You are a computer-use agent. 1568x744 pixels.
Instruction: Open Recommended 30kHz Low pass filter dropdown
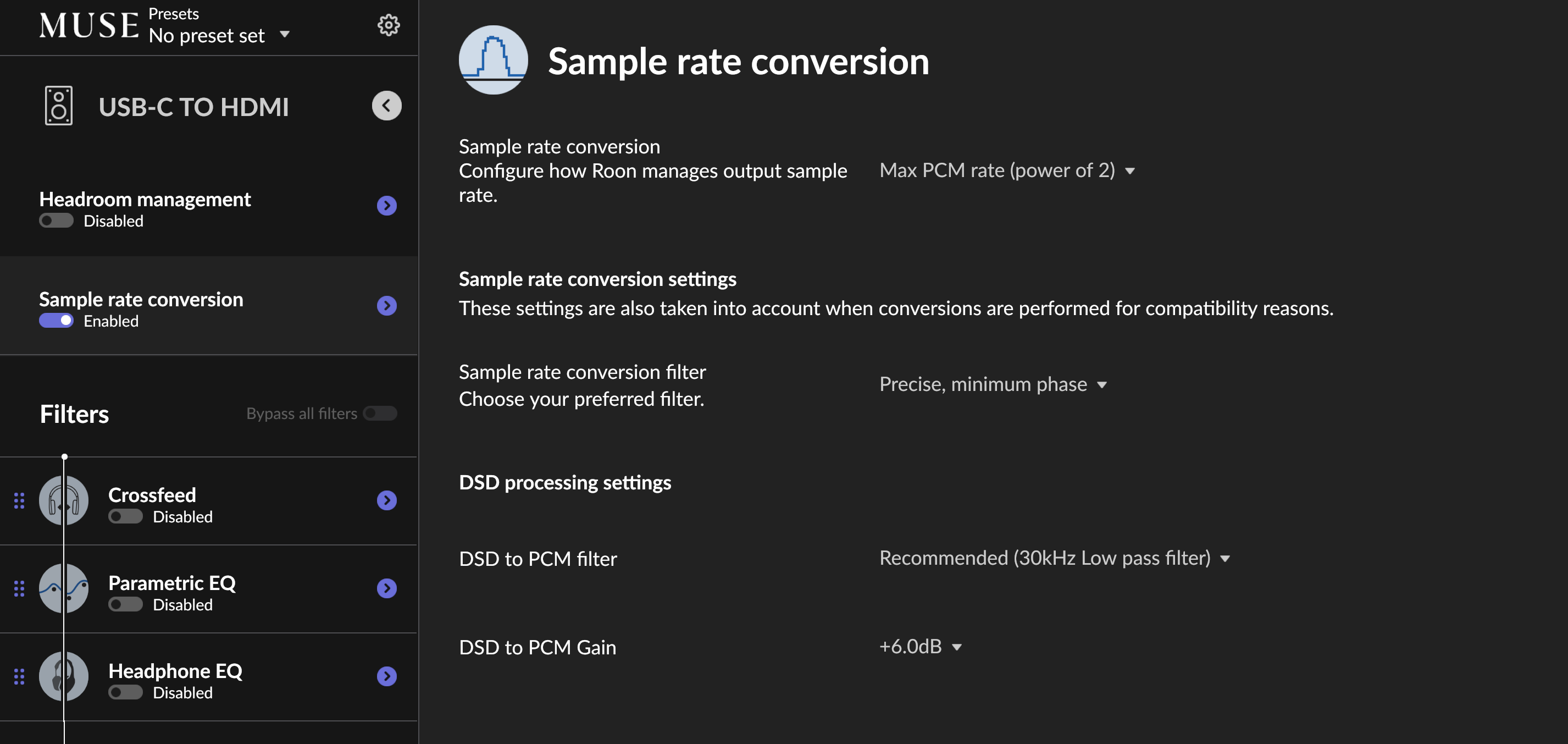pyautogui.click(x=1054, y=558)
